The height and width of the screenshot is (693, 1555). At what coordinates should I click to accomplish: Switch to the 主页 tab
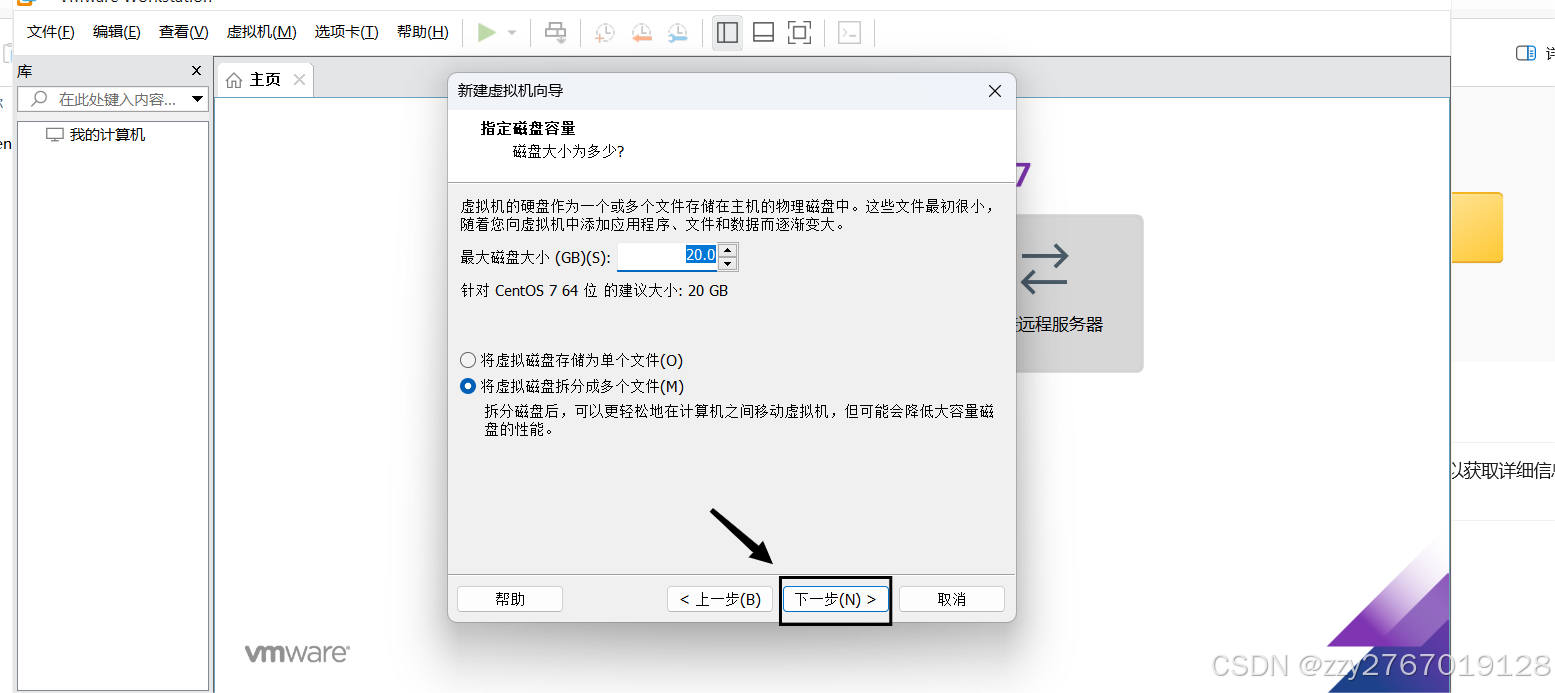click(265, 80)
